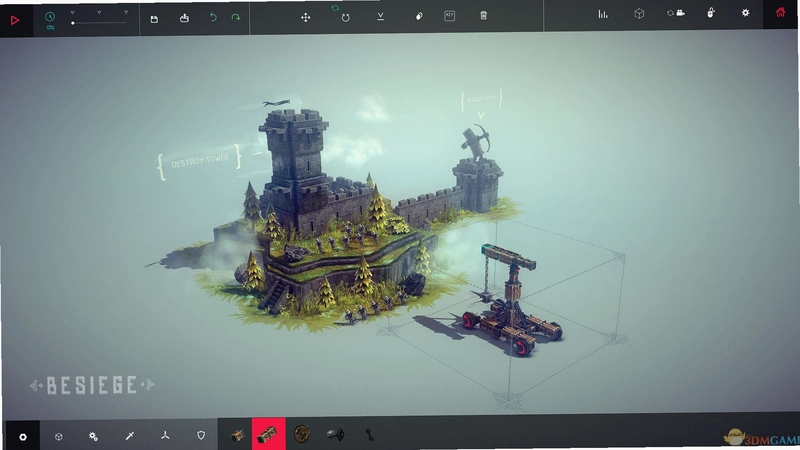This screenshot has width=800, height=450.
Task: Select the eraser tool
Action: [x=419, y=16]
